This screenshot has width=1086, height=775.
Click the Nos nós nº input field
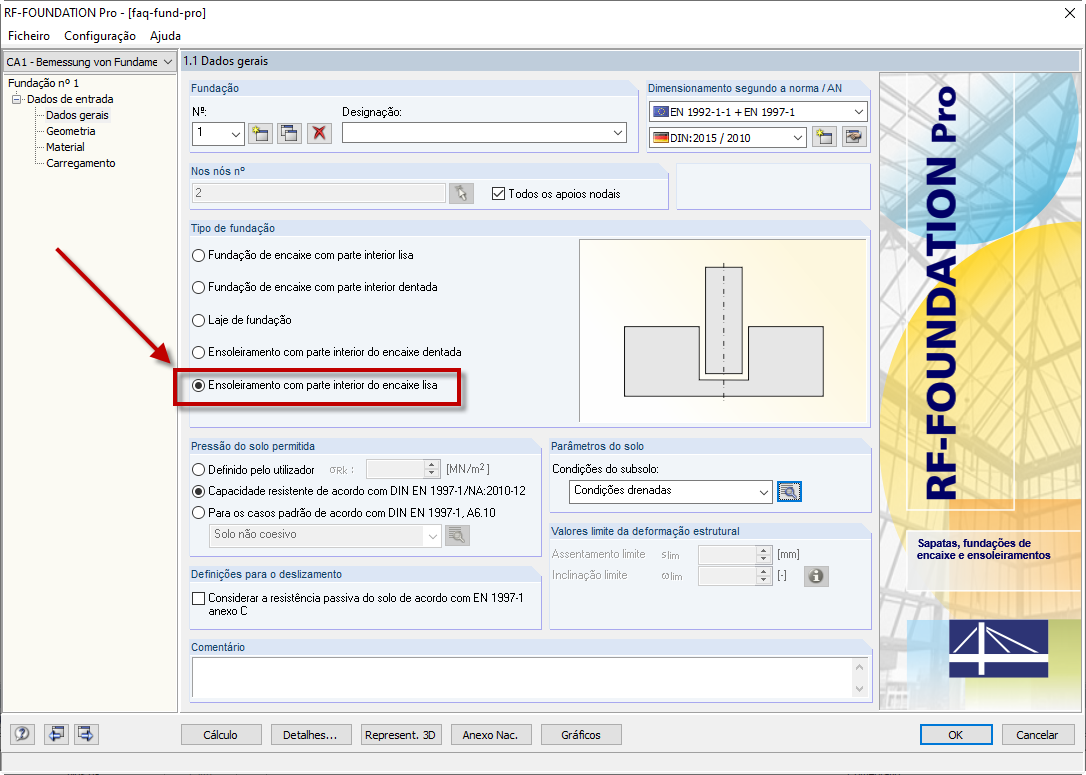[319, 193]
